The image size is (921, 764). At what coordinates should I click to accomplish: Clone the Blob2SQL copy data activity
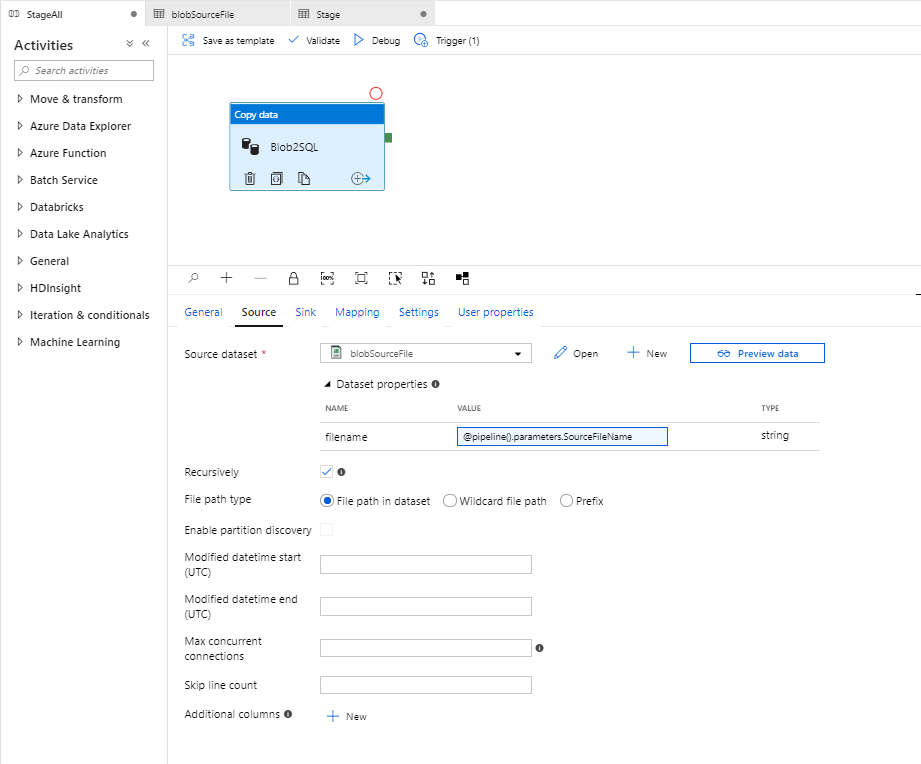click(x=301, y=178)
